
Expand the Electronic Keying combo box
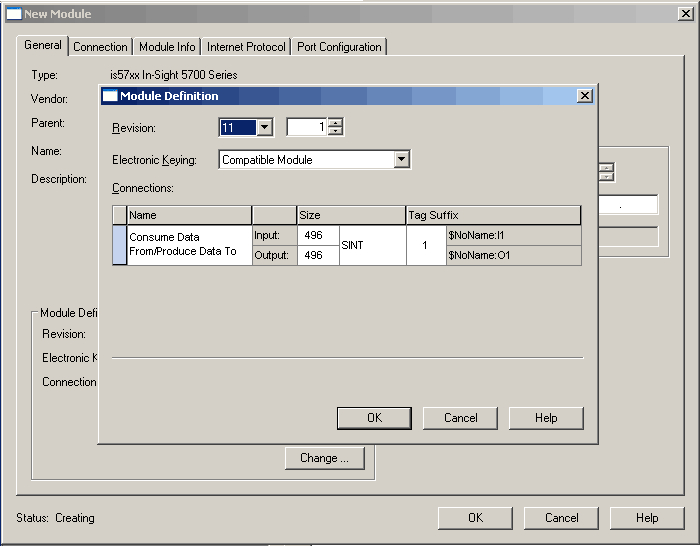401,159
